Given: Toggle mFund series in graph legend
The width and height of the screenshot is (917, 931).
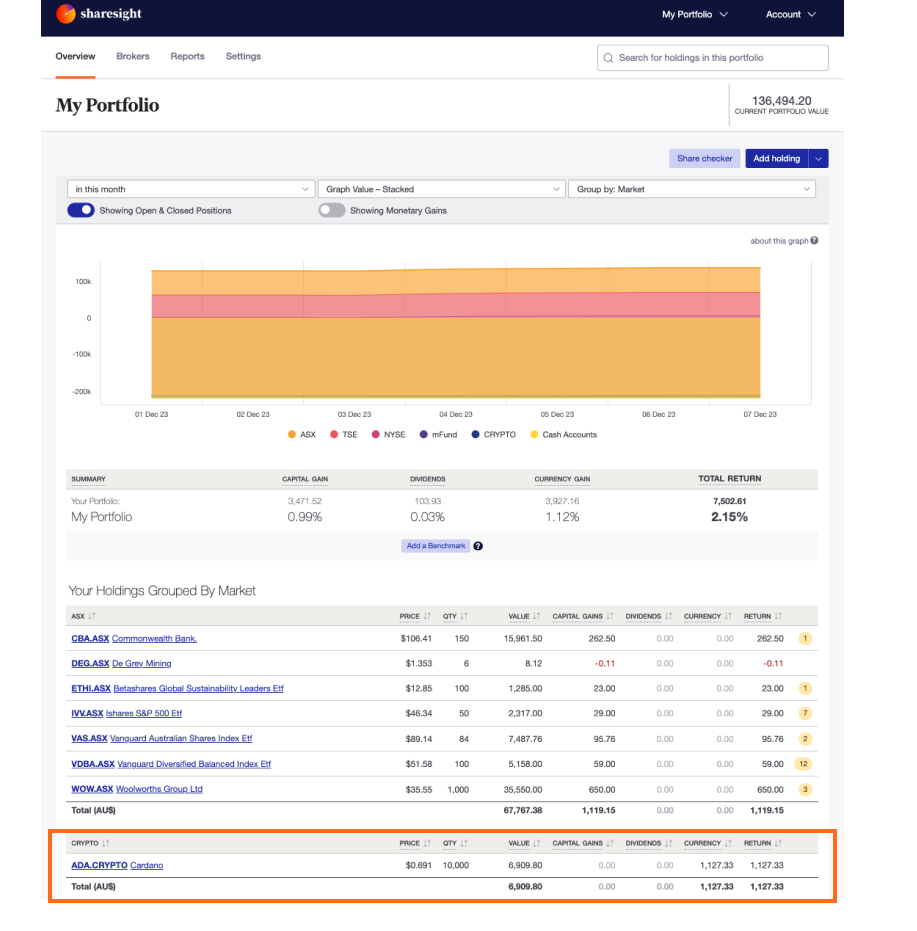Looking at the screenshot, I should point(438,435).
